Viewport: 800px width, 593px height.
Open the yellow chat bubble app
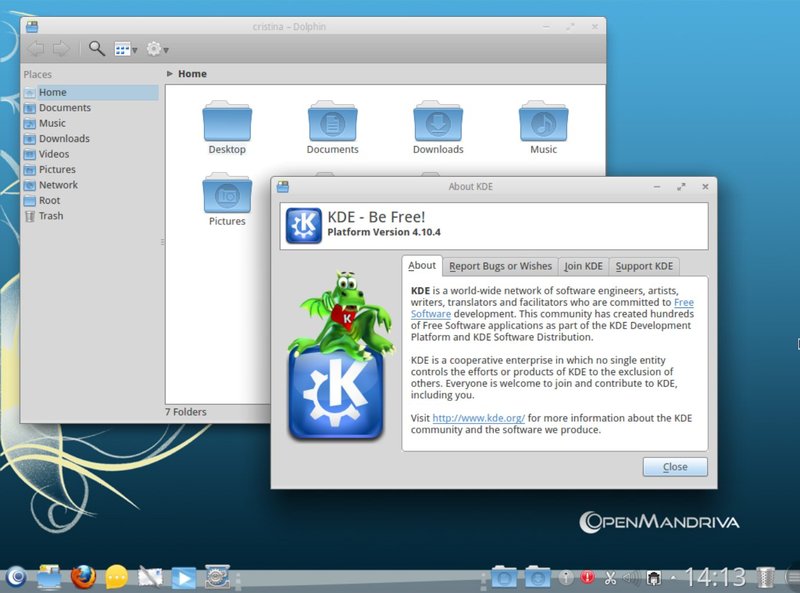pos(116,578)
